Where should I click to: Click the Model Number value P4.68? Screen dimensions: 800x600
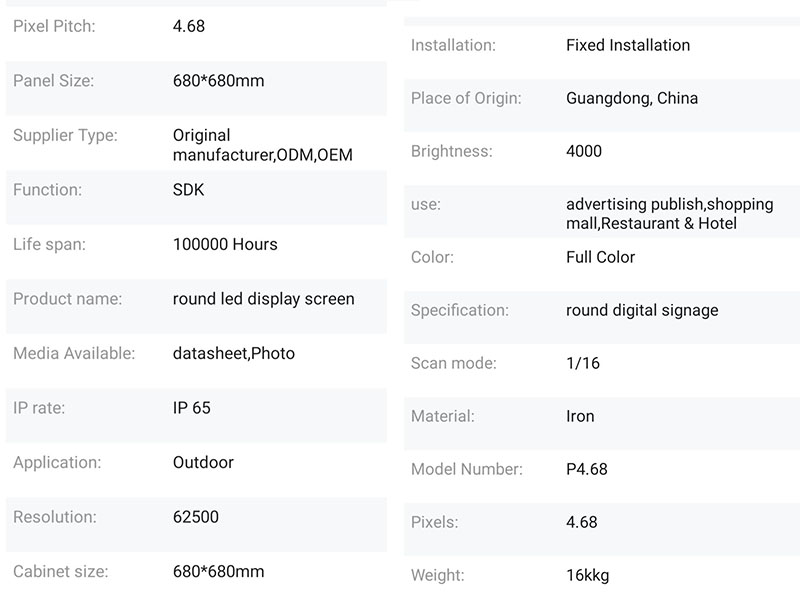(586, 469)
